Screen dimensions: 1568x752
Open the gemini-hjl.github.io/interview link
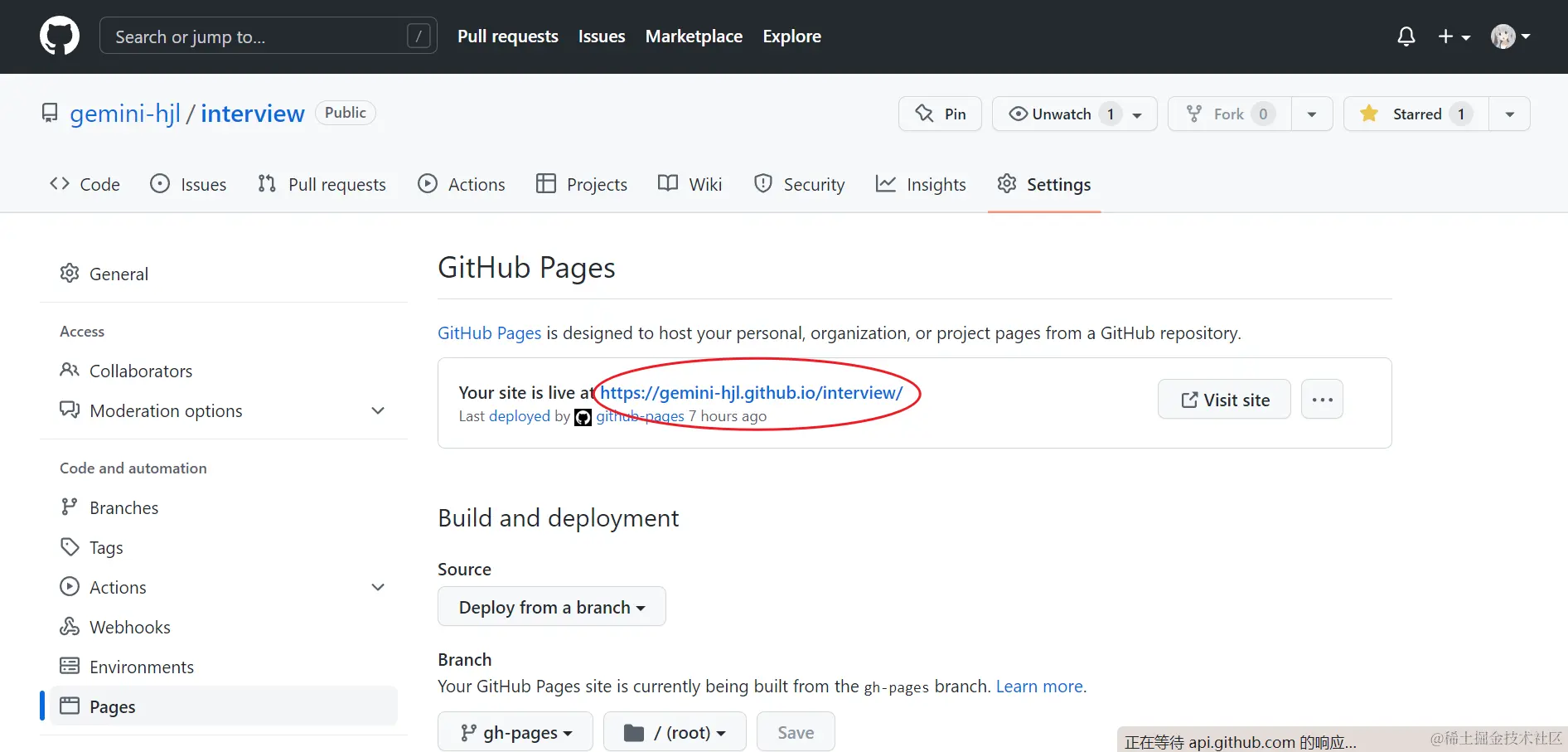(751, 393)
